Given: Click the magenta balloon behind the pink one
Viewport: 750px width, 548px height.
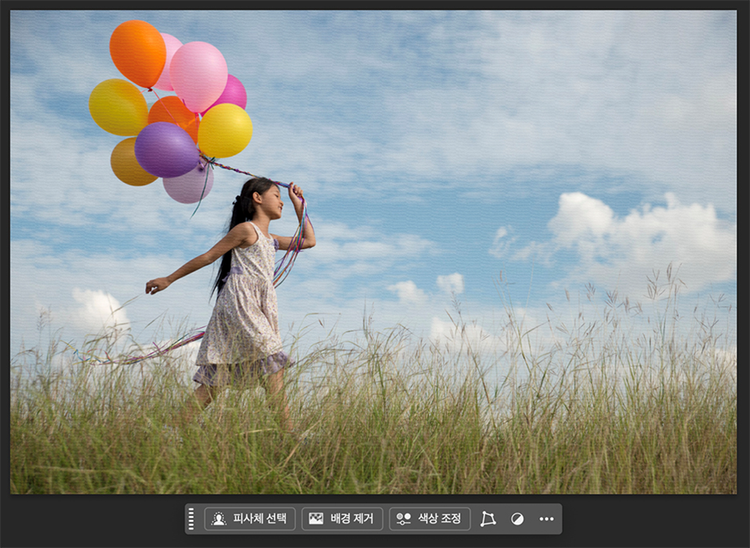Looking at the screenshot, I should pos(234,92).
